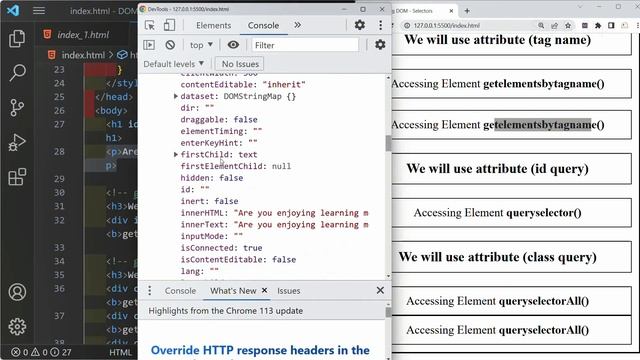Click the firstElementChild: null property

(236, 166)
